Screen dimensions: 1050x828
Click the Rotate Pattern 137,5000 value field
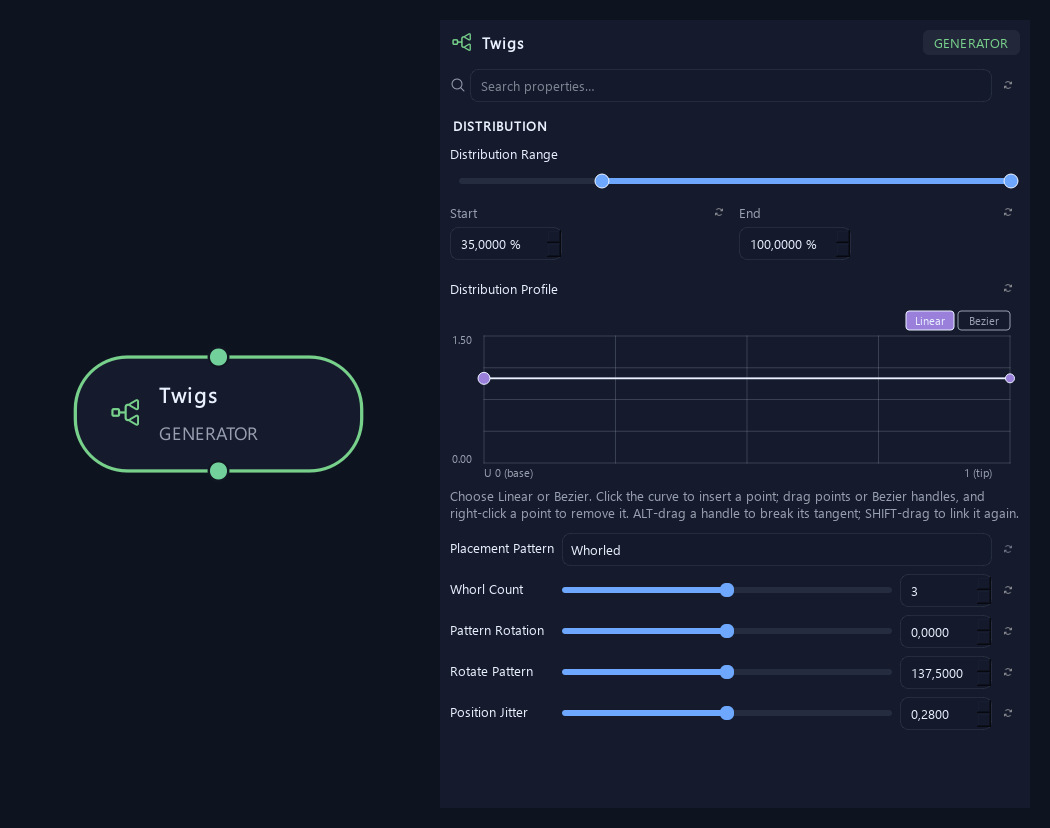946,673
